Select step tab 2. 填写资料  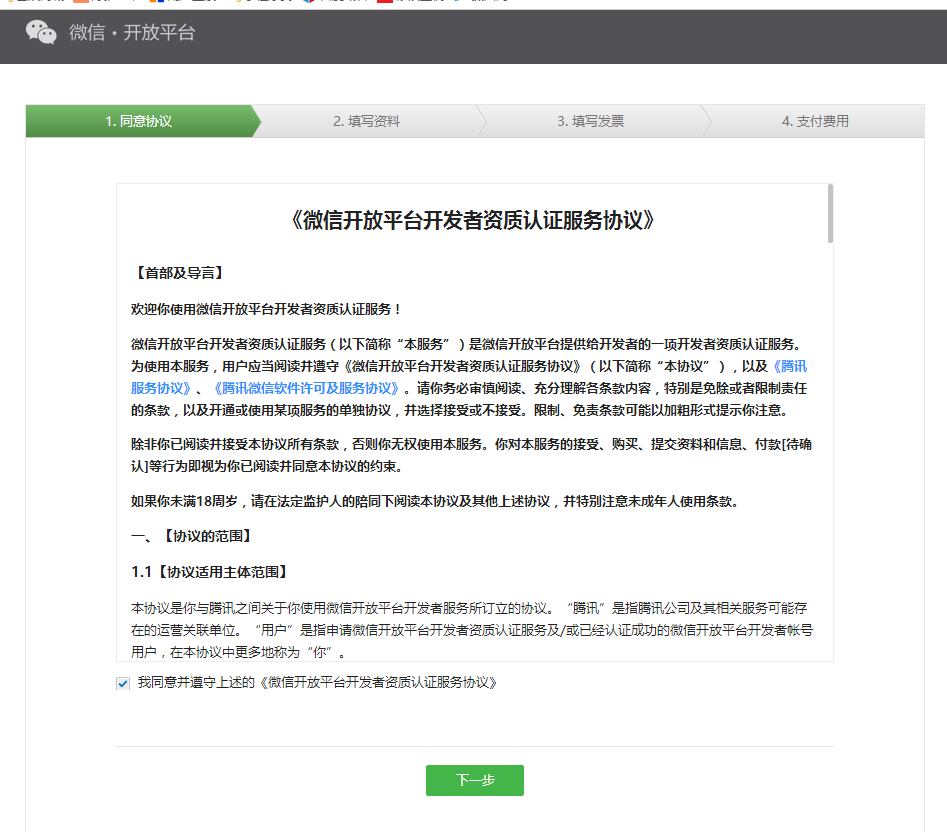click(367, 121)
